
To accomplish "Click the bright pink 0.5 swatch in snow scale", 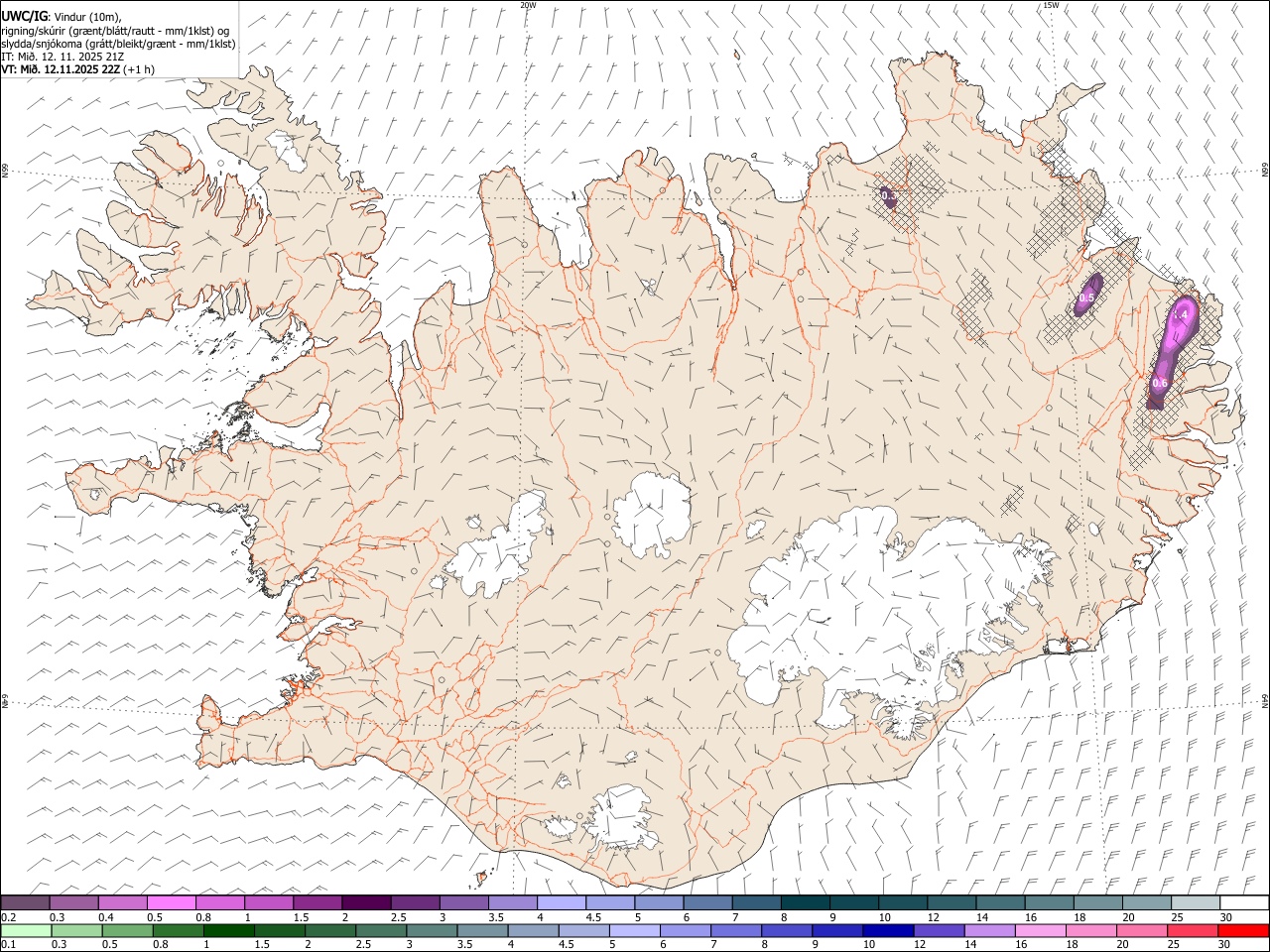I will coord(171,902).
